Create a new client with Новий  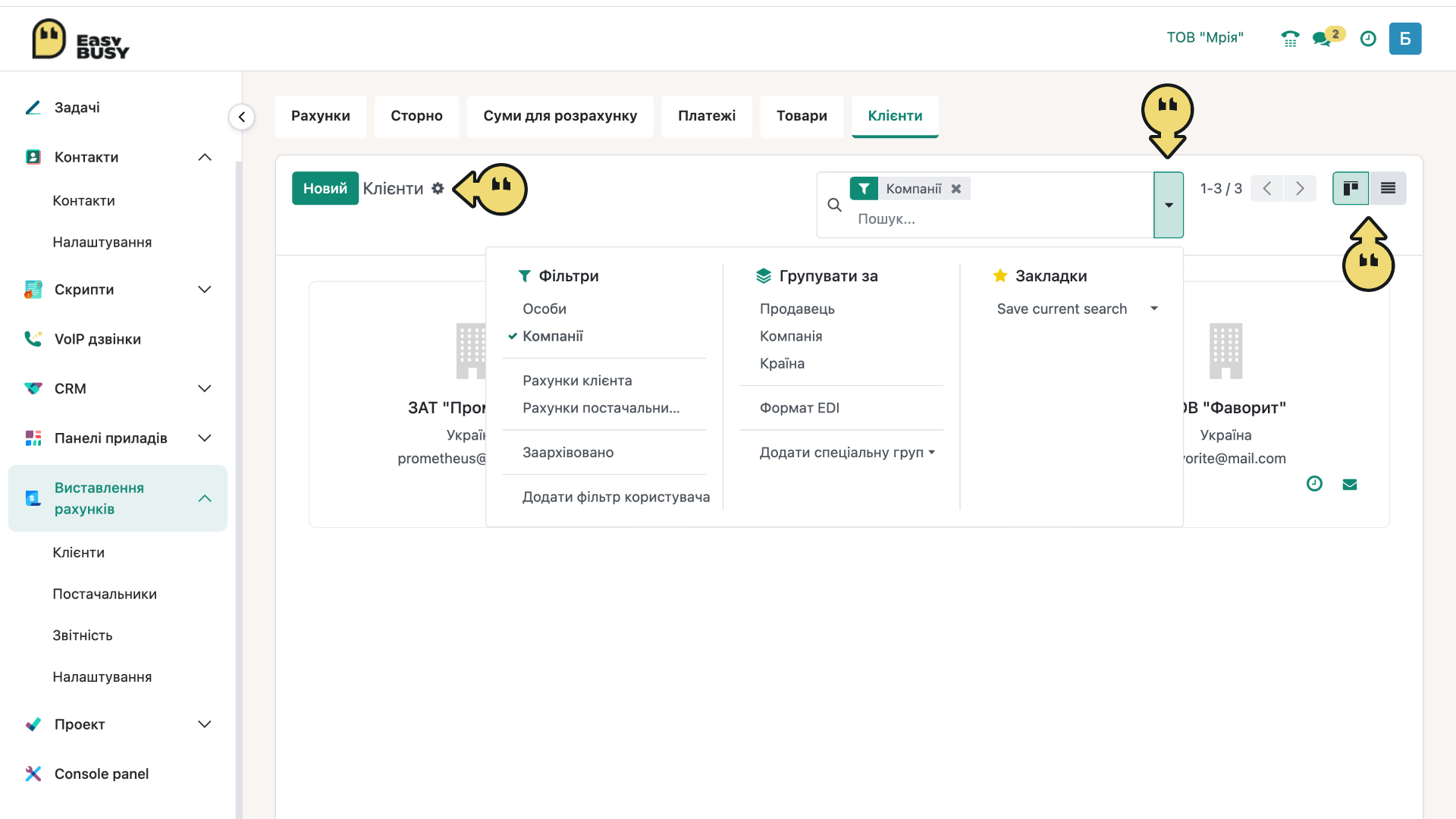click(x=325, y=188)
